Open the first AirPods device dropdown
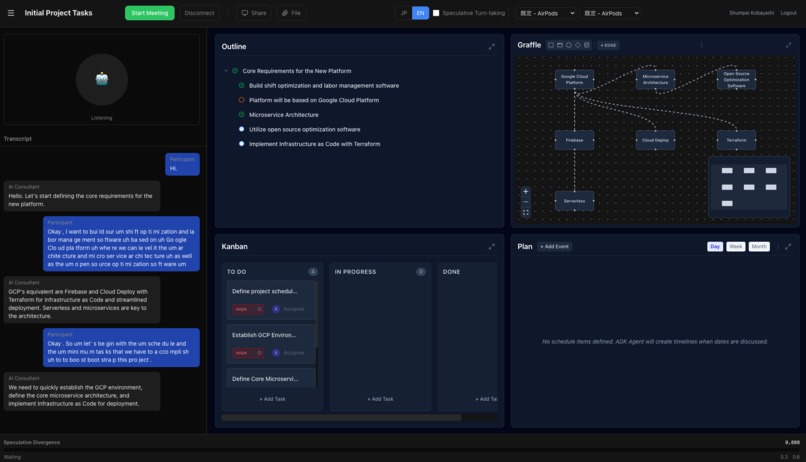Image resolution: width=806 pixels, height=462 pixels. pos(546,13)
